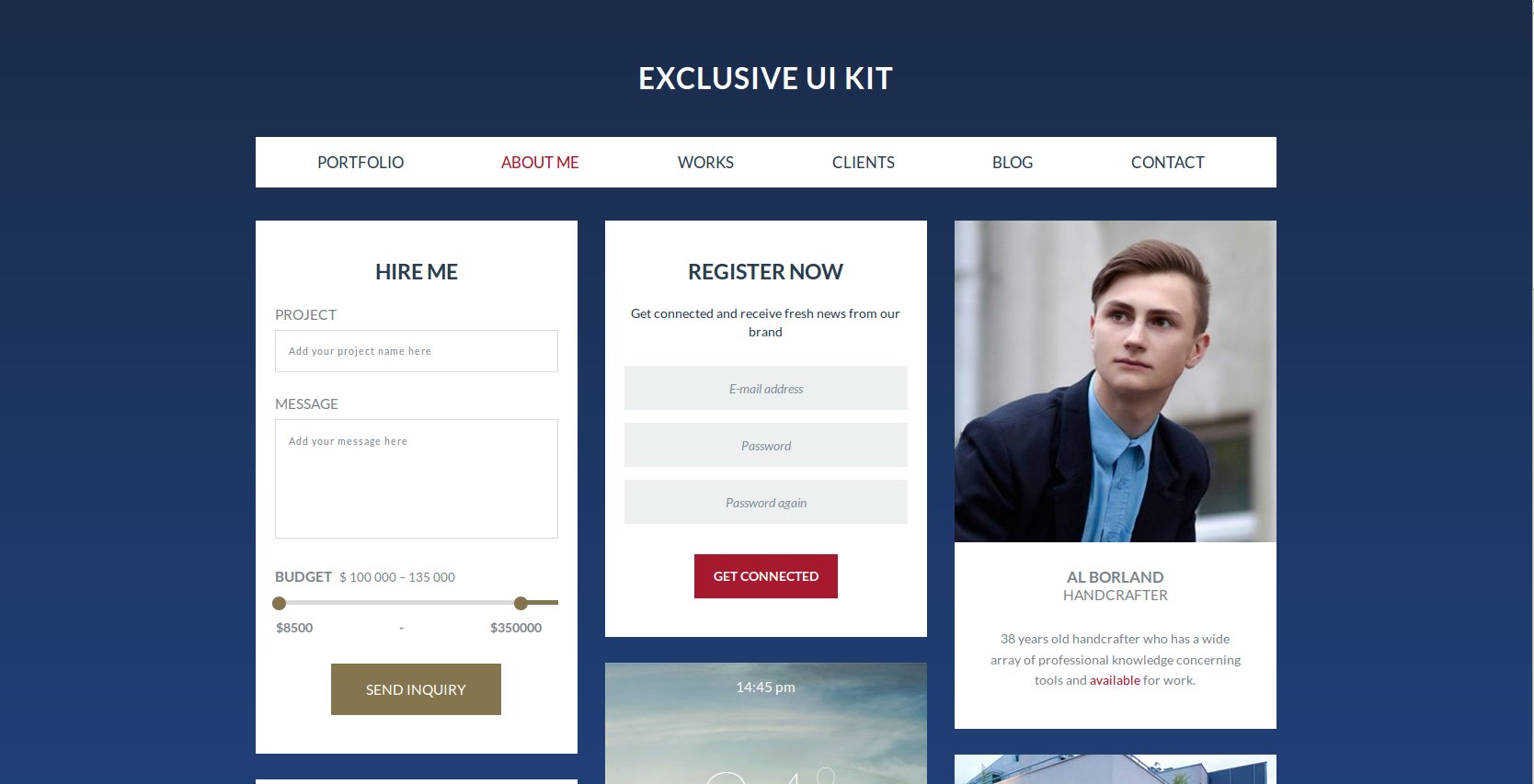1534x784 pixels.
Task: Click Al Borland's profile photo
Action: (1116, 381)
